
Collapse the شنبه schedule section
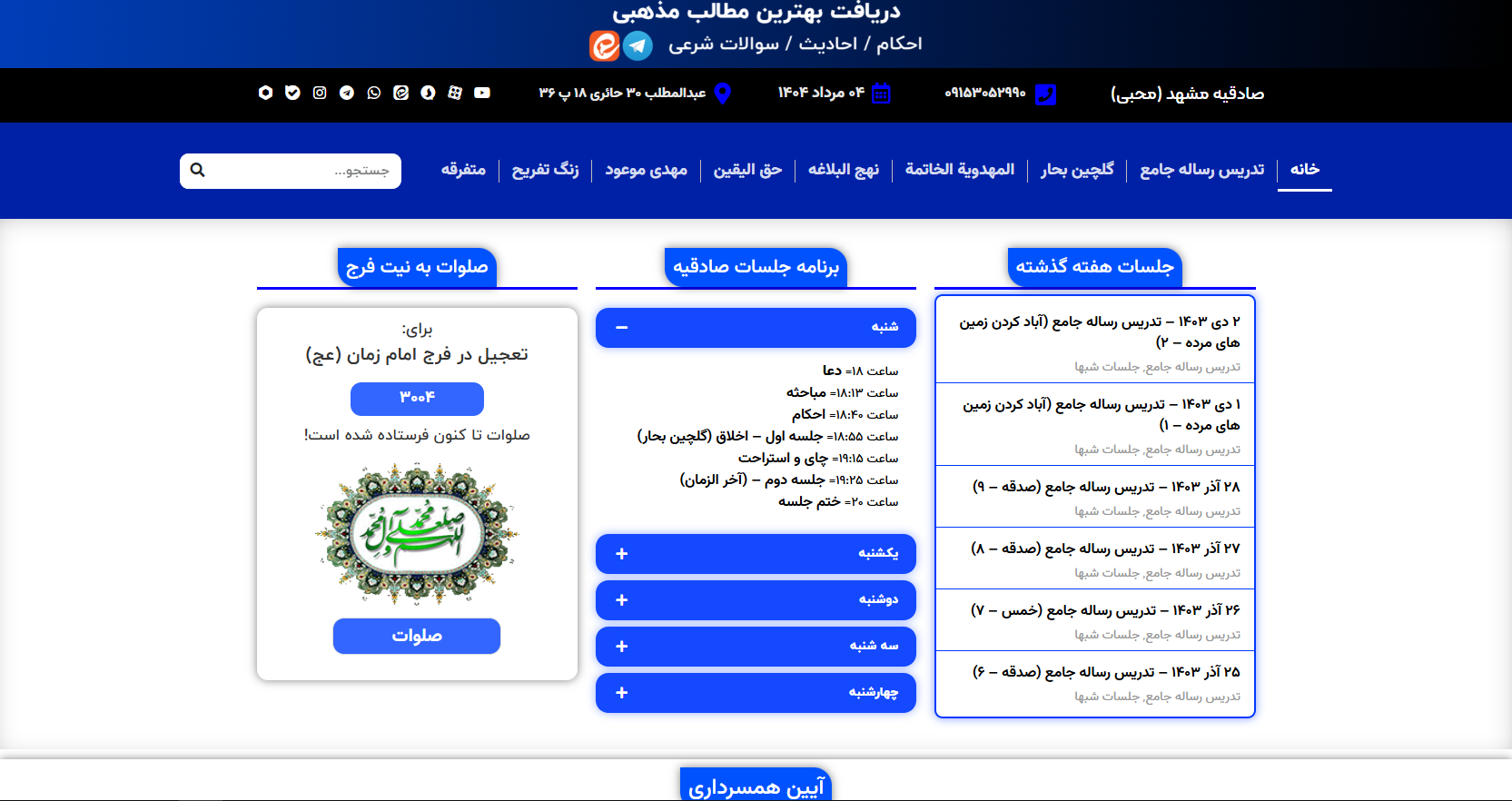[756, 327]
